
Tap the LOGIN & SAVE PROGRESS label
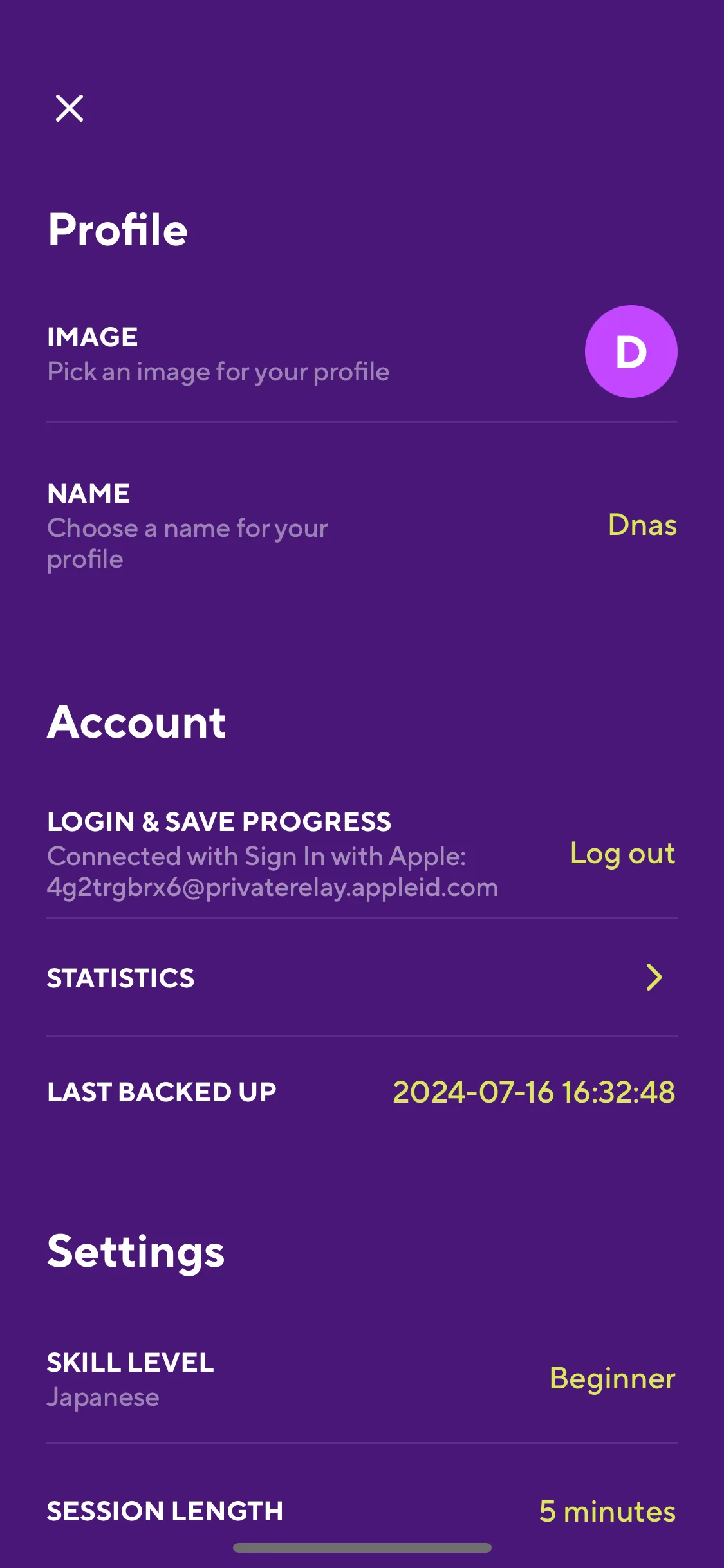pyautogui.click(x=219, y=822)
